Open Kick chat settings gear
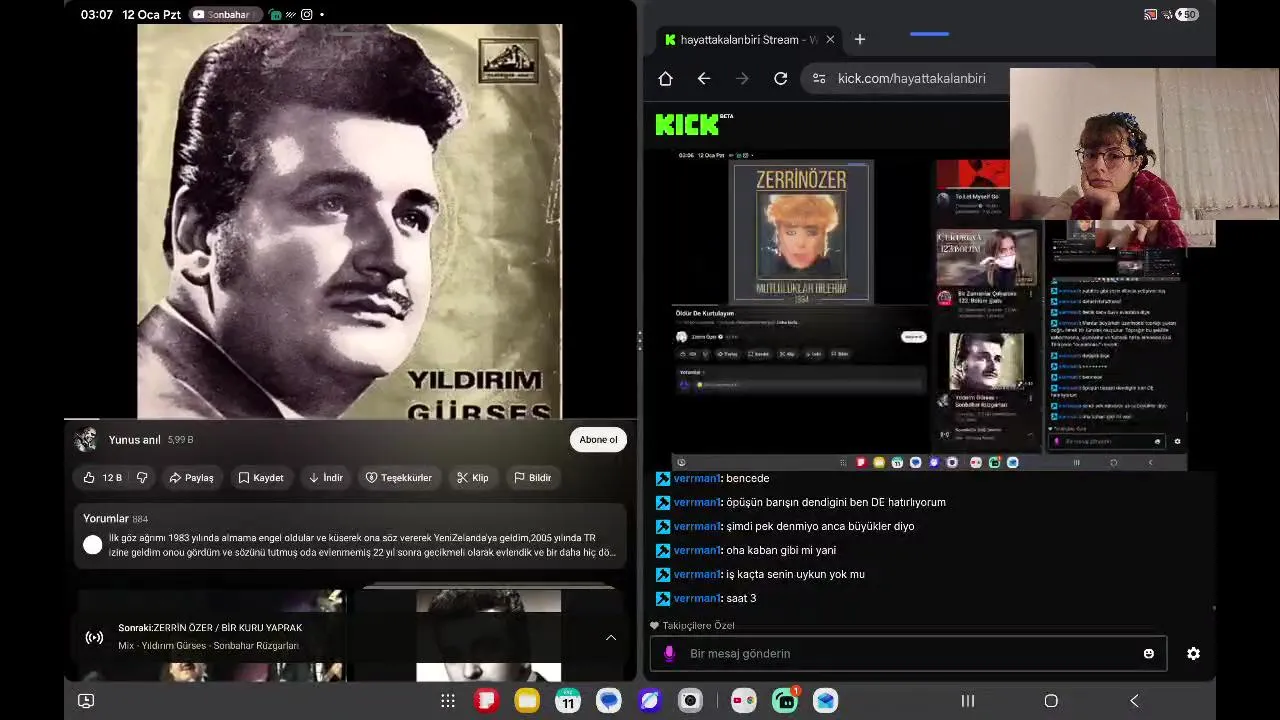 coord(1193,654)
